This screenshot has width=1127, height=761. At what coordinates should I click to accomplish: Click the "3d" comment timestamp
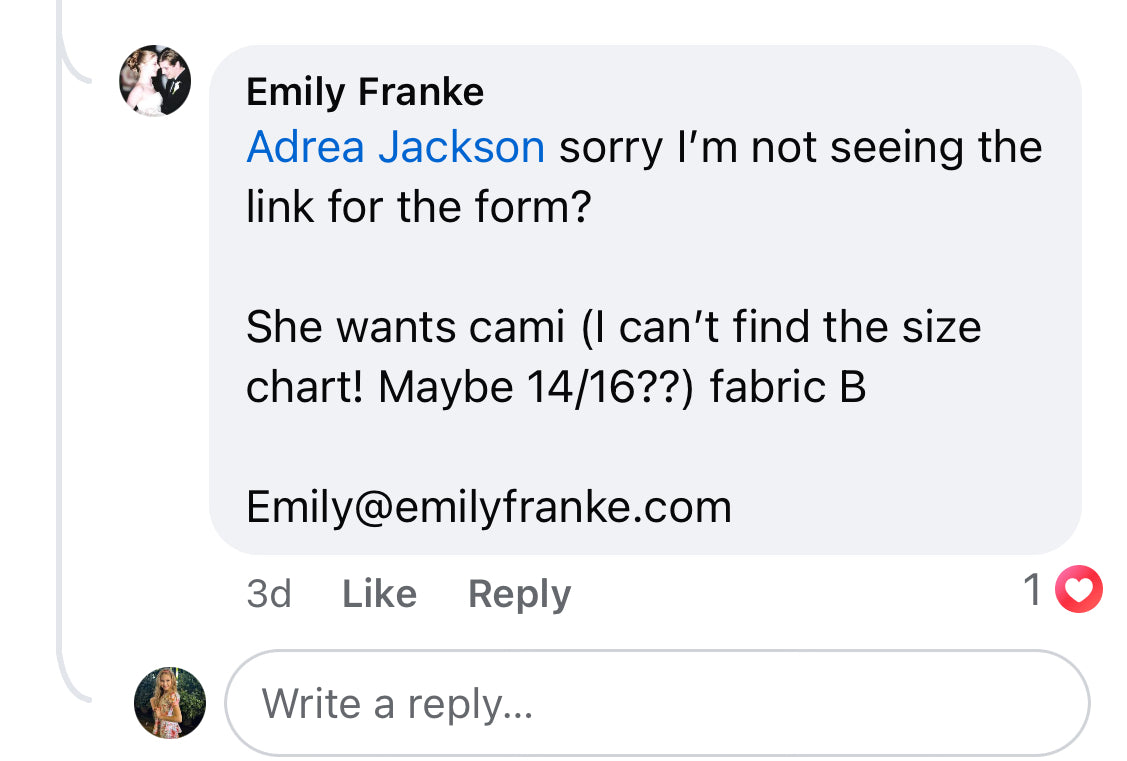click(x=268, y=594)
